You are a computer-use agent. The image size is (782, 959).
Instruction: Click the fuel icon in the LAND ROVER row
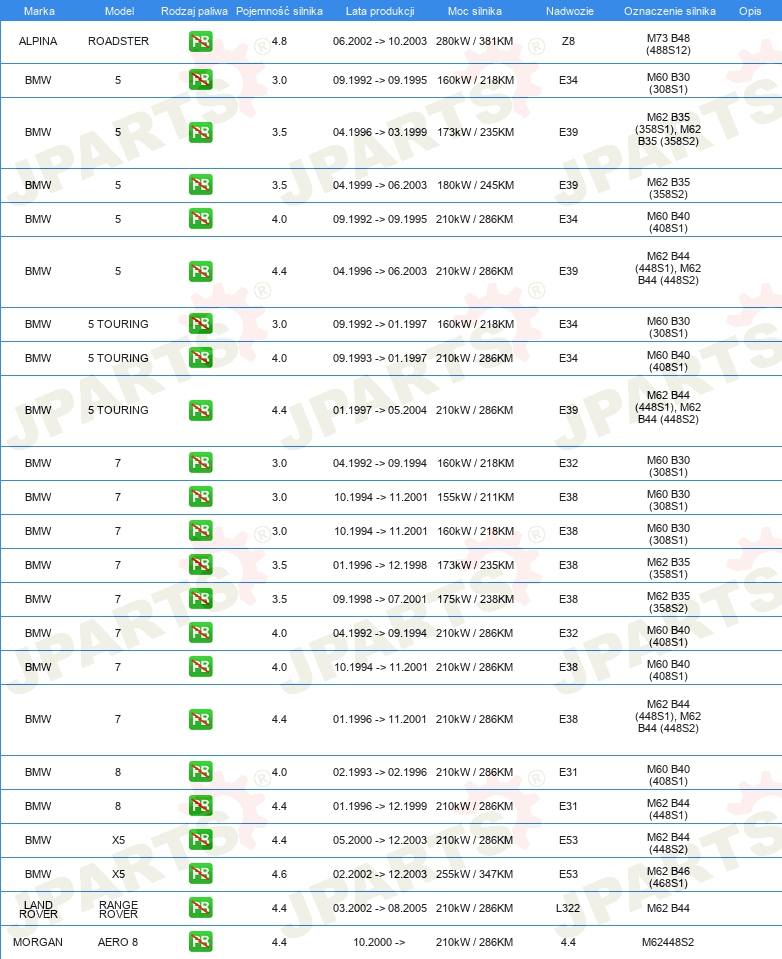click(201, 908)
